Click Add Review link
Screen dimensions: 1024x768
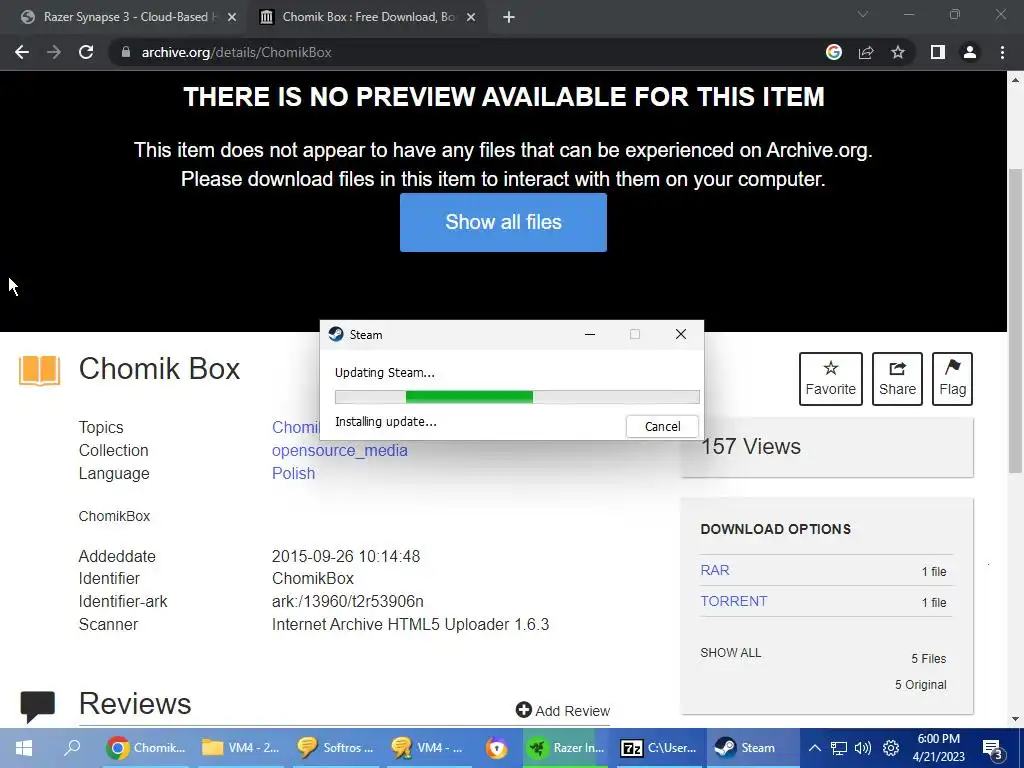[563, 711]
